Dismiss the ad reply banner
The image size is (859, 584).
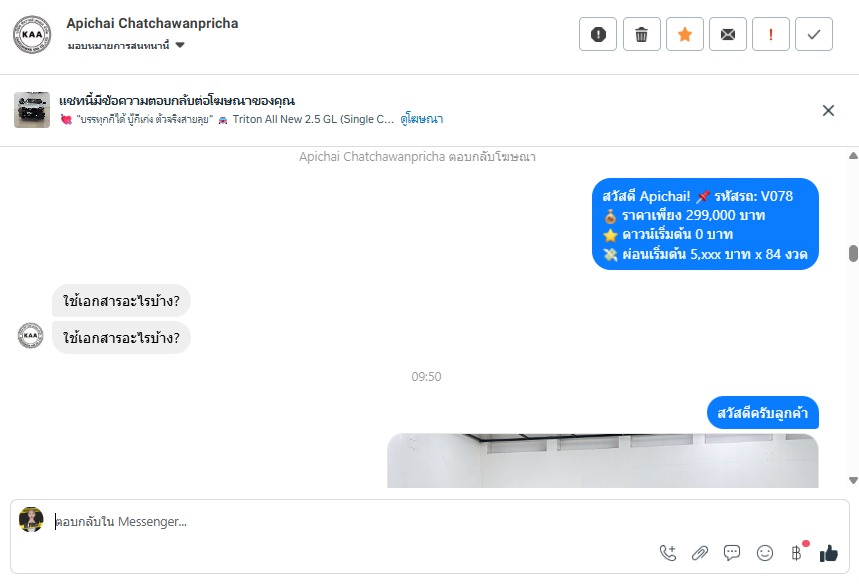tap(828, 111)
